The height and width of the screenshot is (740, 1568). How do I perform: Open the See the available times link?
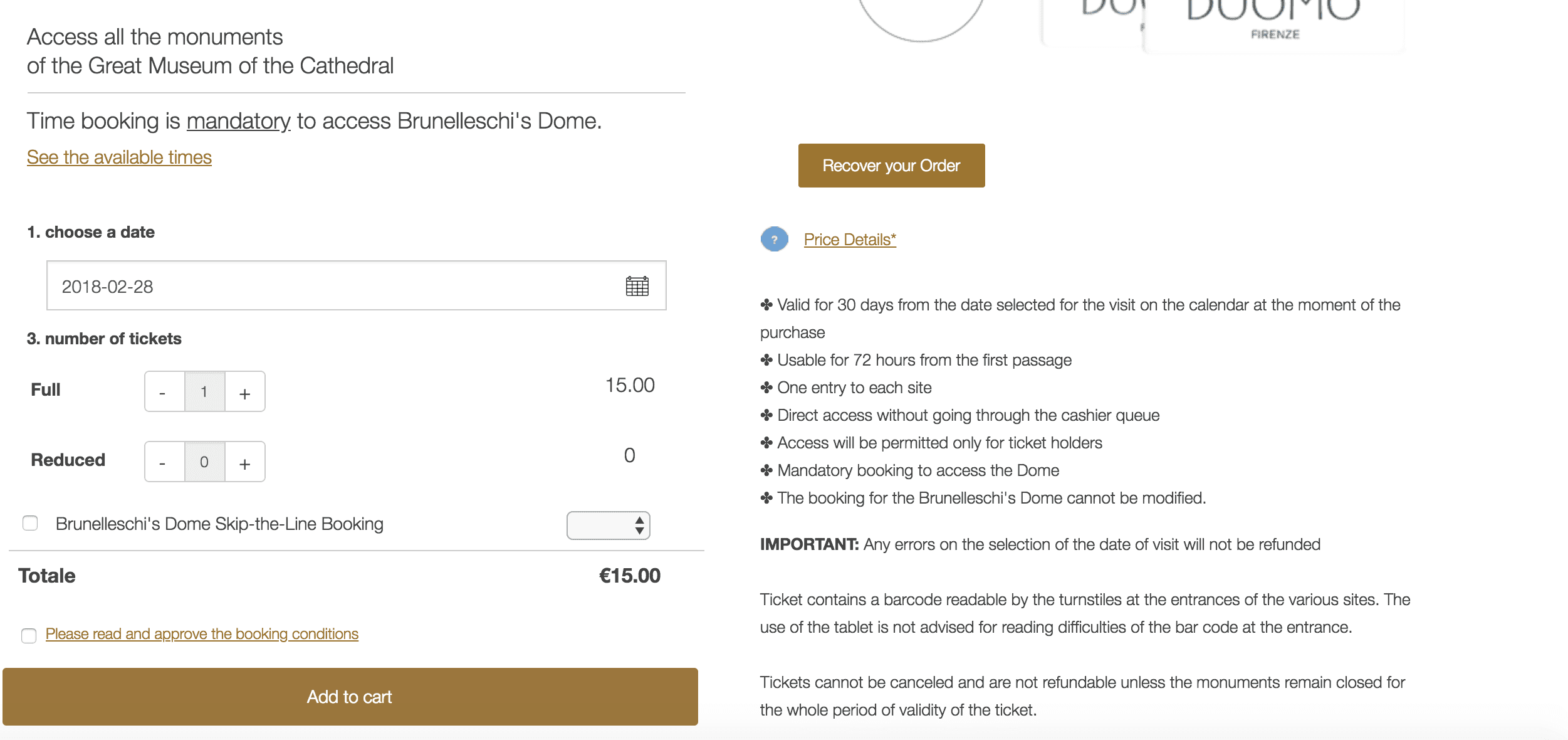pos(119,157)
